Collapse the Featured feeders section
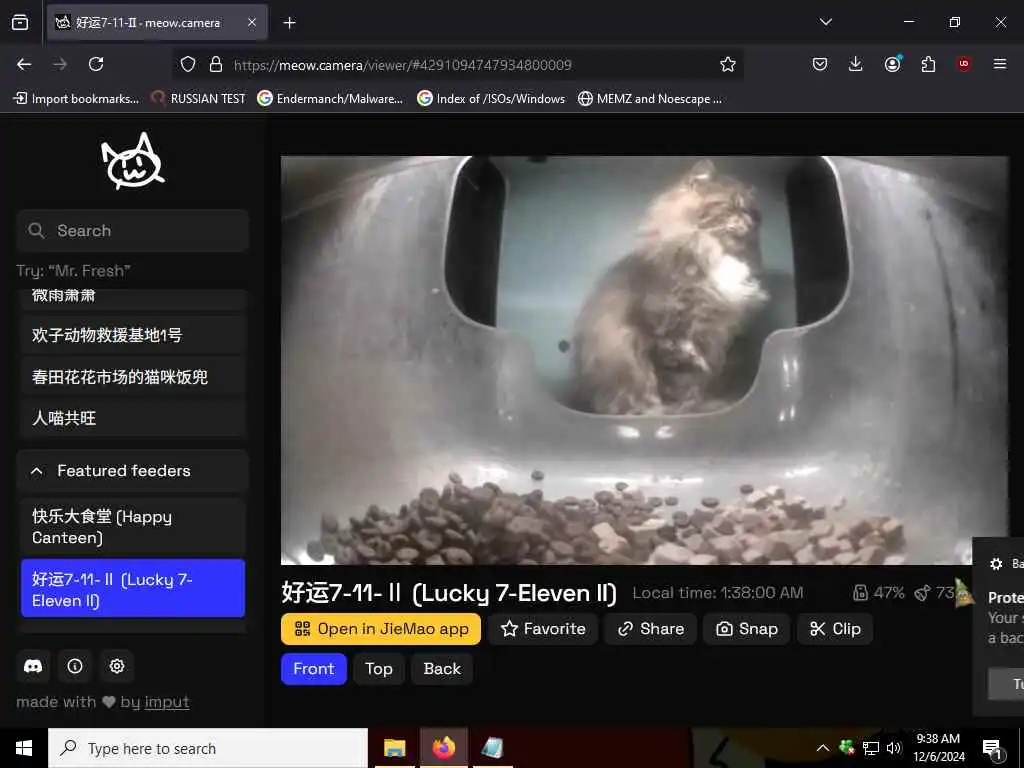The height and width of the screenshot is (768, 1024). click(x=133, y=470)
